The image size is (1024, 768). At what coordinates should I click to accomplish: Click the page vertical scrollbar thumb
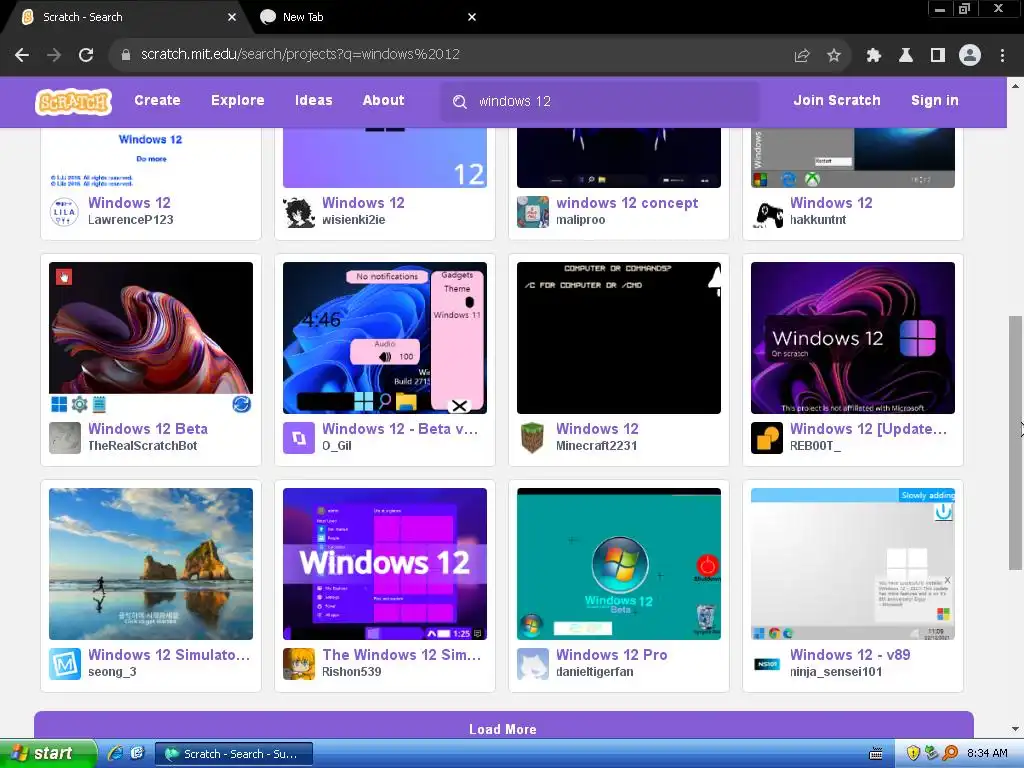click(x=1015, y=443)
